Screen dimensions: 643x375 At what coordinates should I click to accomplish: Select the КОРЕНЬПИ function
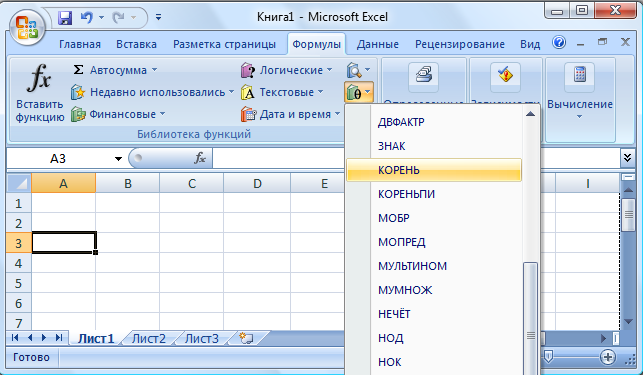pos(434,194)
